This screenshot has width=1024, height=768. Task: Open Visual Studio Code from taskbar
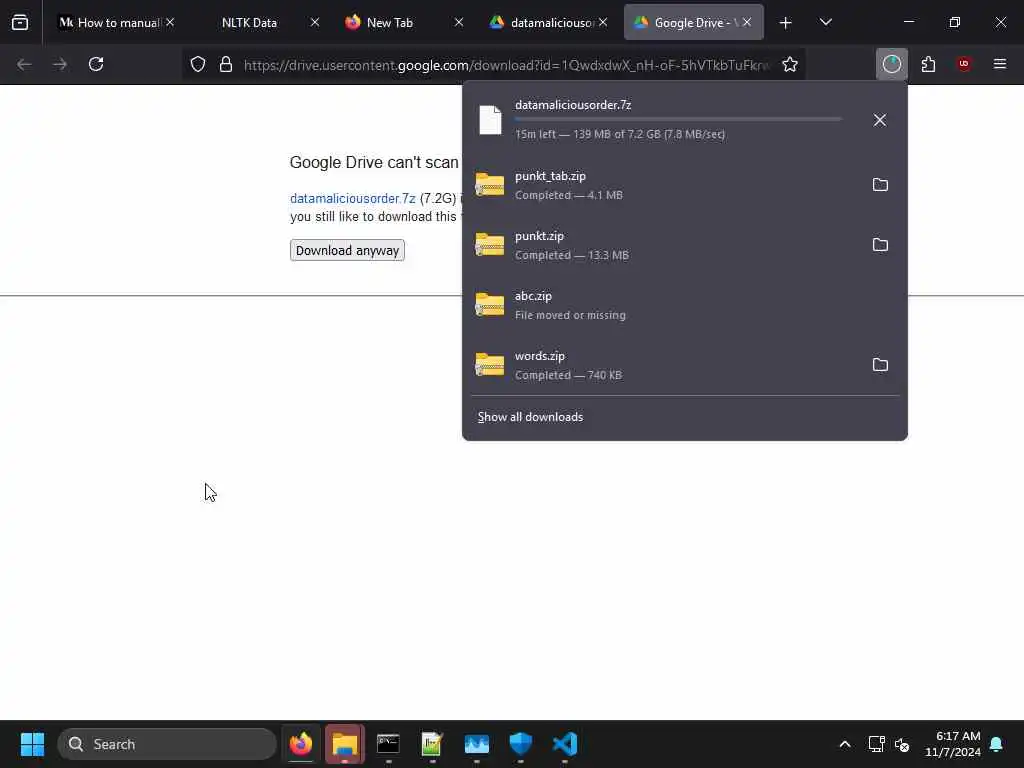coord(565,744)
